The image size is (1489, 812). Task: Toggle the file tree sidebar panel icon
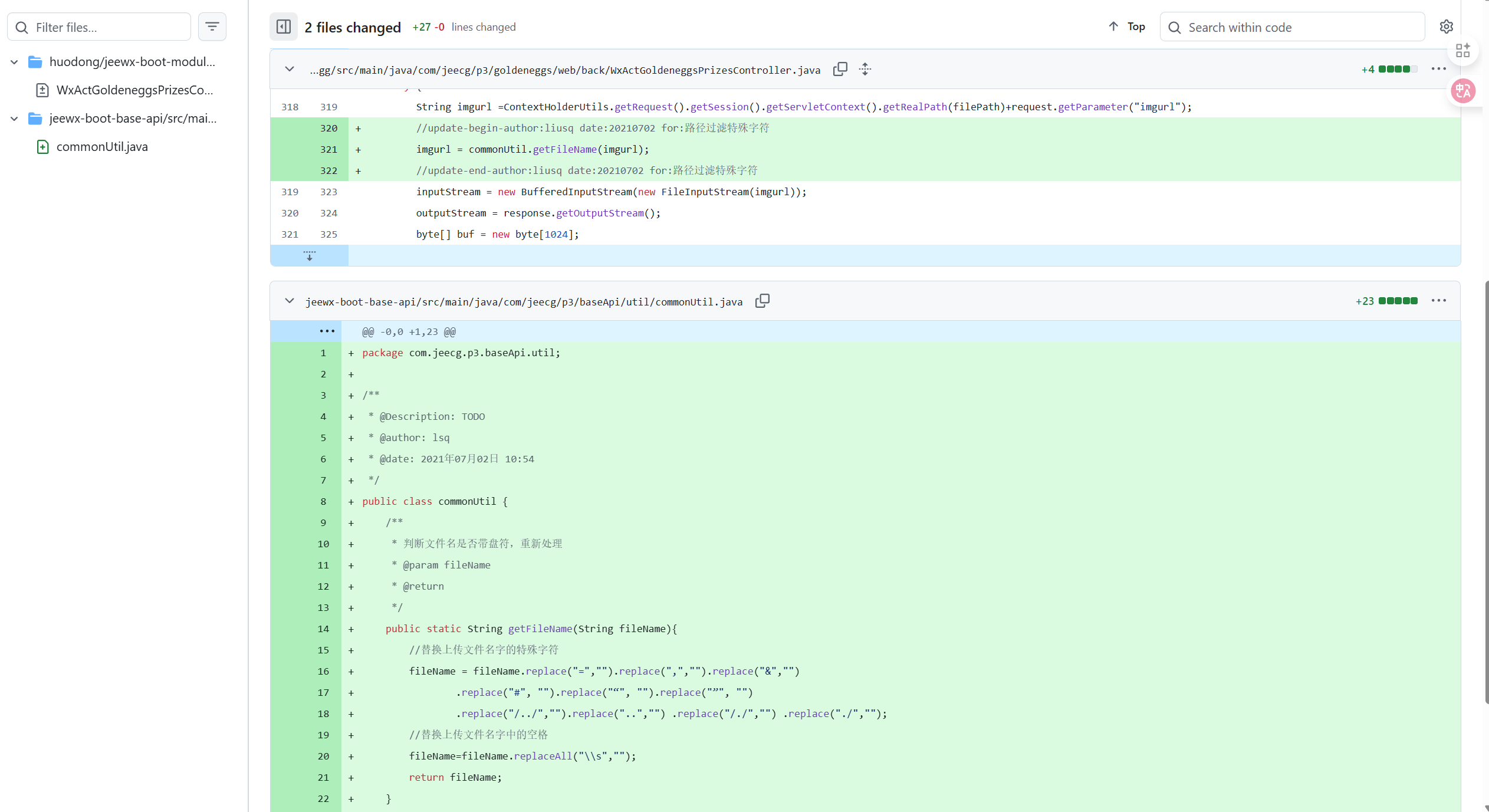click(x=283, y=27)
